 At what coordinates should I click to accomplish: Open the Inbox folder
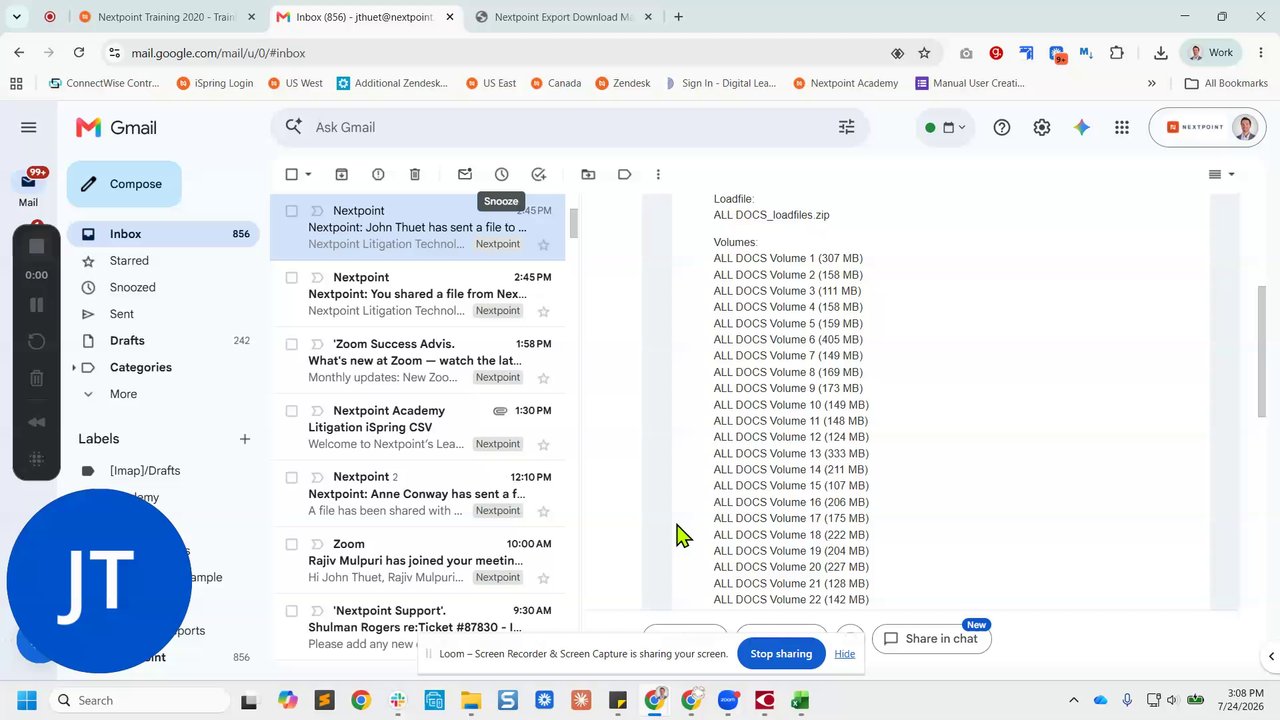[164, 234]
